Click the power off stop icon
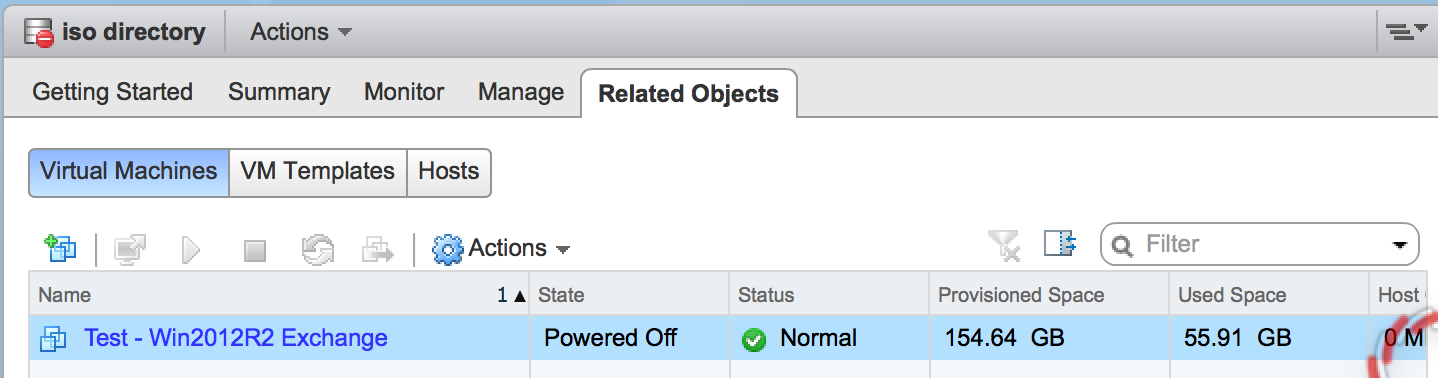 (255, 249)
